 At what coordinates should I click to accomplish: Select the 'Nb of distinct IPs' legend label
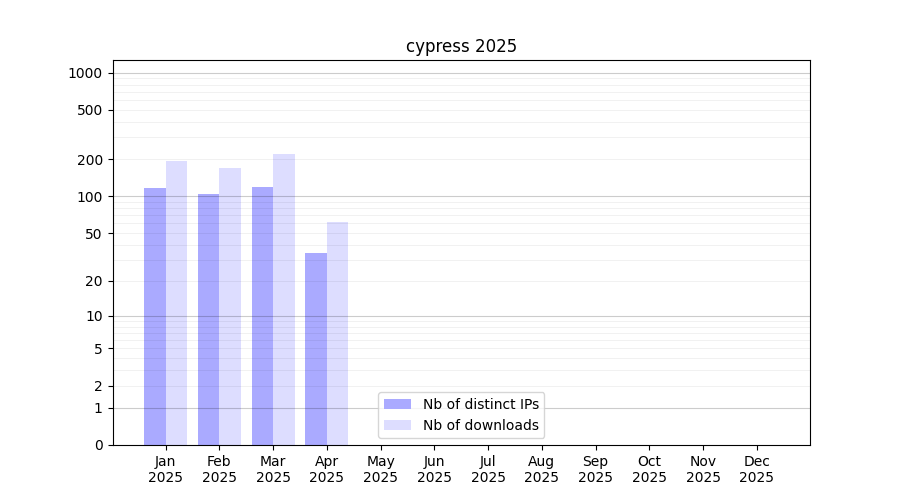click(x=480, y=404)
